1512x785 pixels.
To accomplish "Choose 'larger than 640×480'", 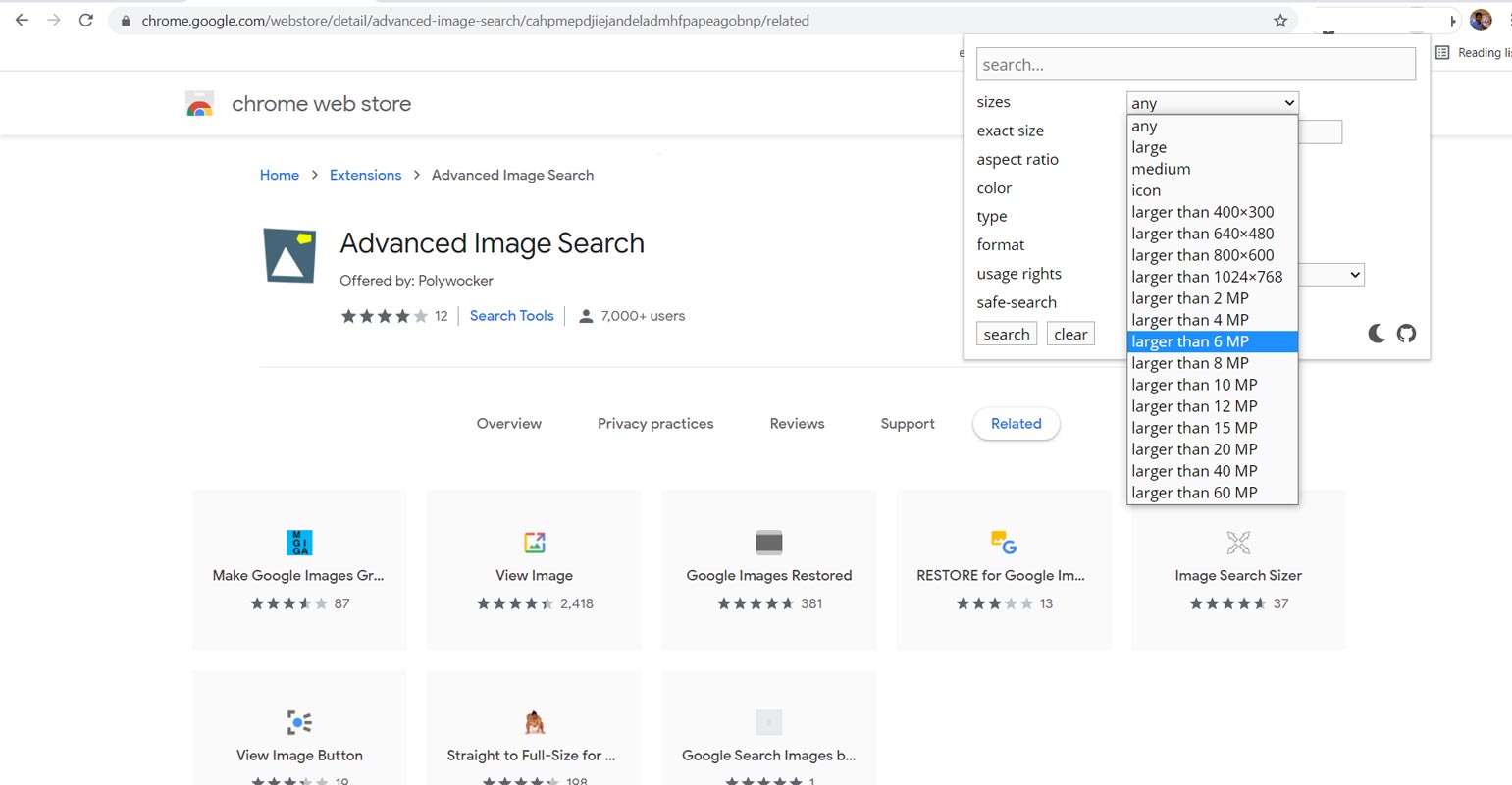I will 1213,234.
